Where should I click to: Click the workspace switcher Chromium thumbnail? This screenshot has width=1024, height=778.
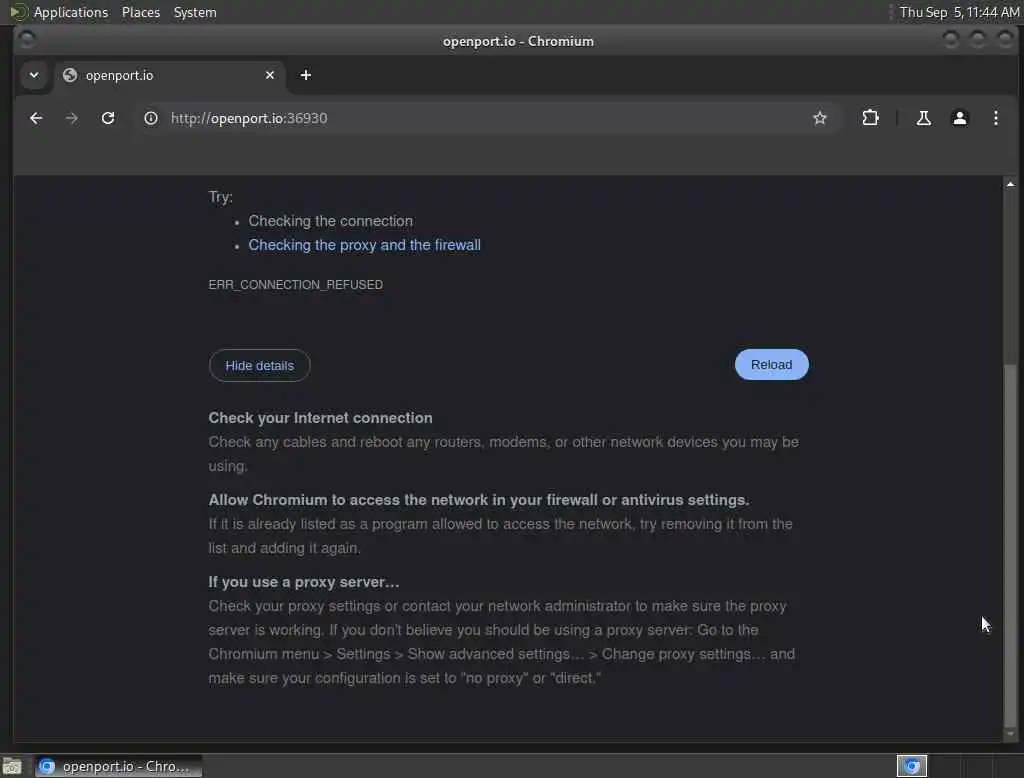click(x=912, y=766)
